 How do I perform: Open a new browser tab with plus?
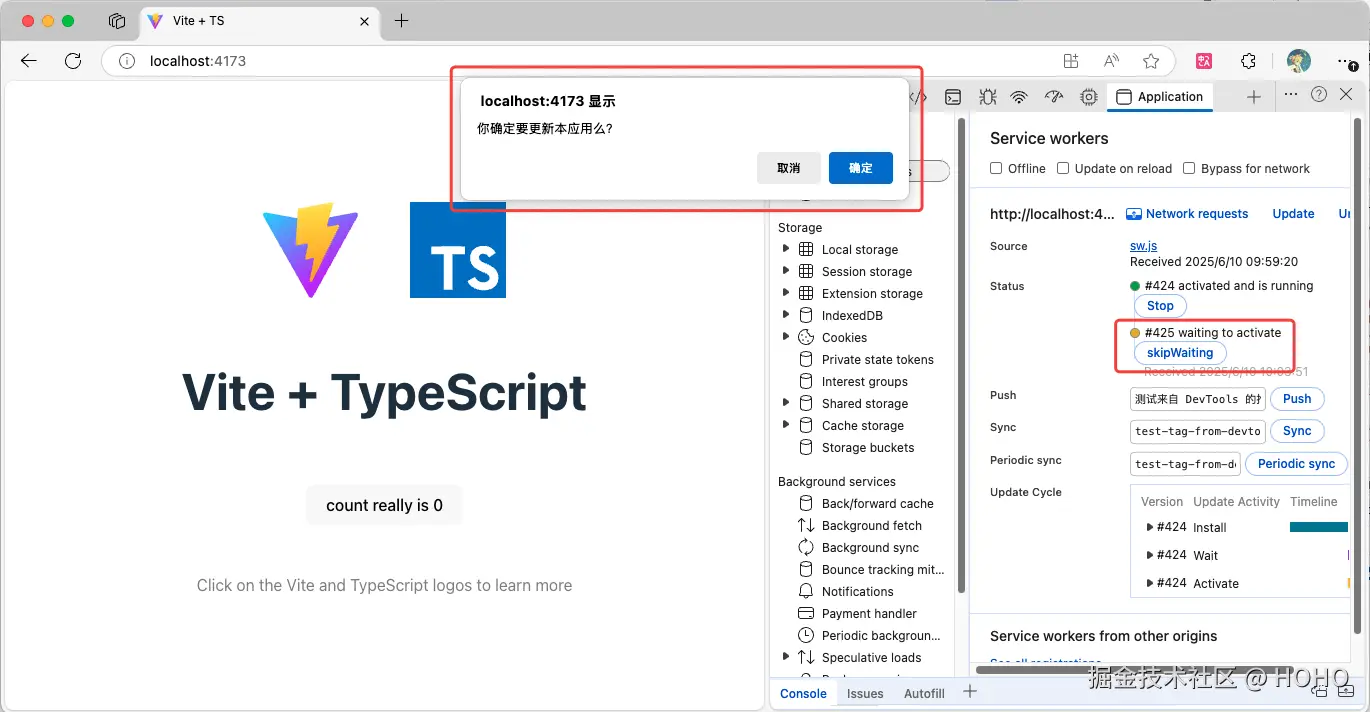(x=401, y=21)
